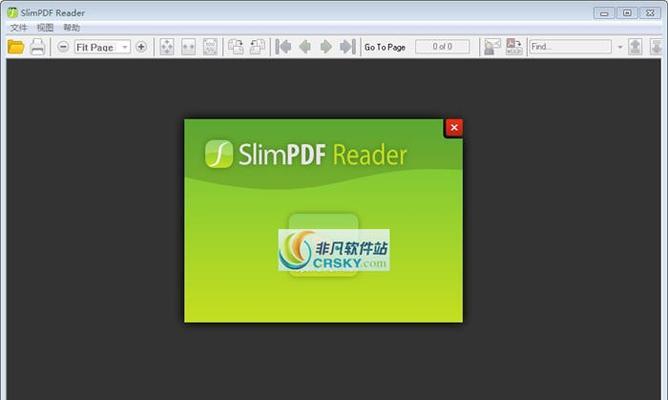Open the 文件 menu
The image size is (668, 400).
point(18,28)
